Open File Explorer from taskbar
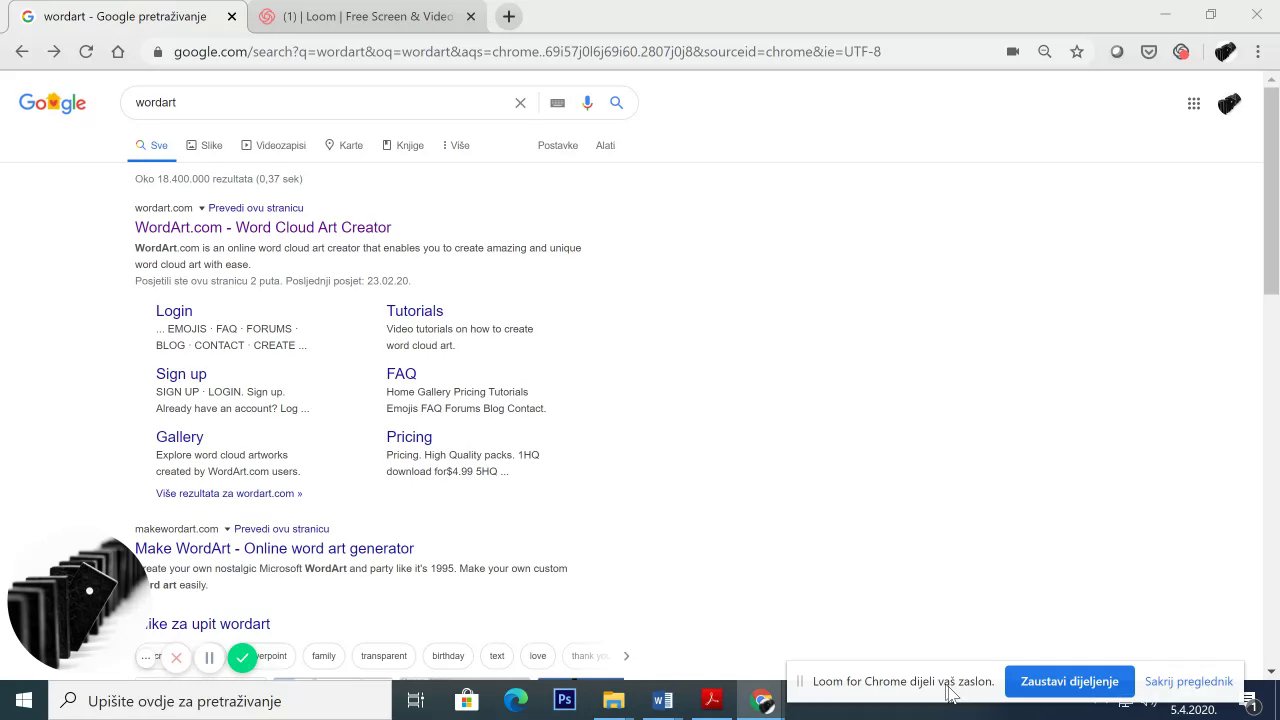 (614, 701)
